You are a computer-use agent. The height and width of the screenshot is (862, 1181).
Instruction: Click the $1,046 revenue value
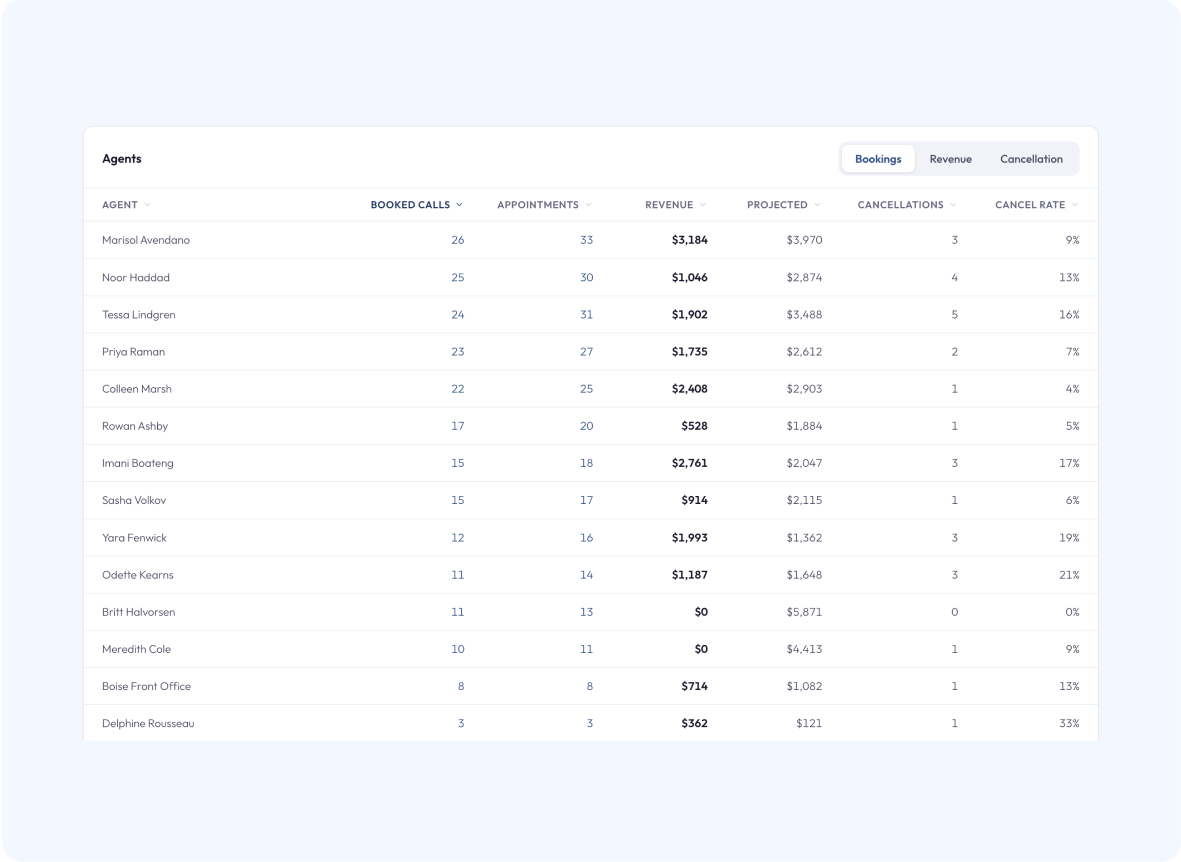(689, 277)
